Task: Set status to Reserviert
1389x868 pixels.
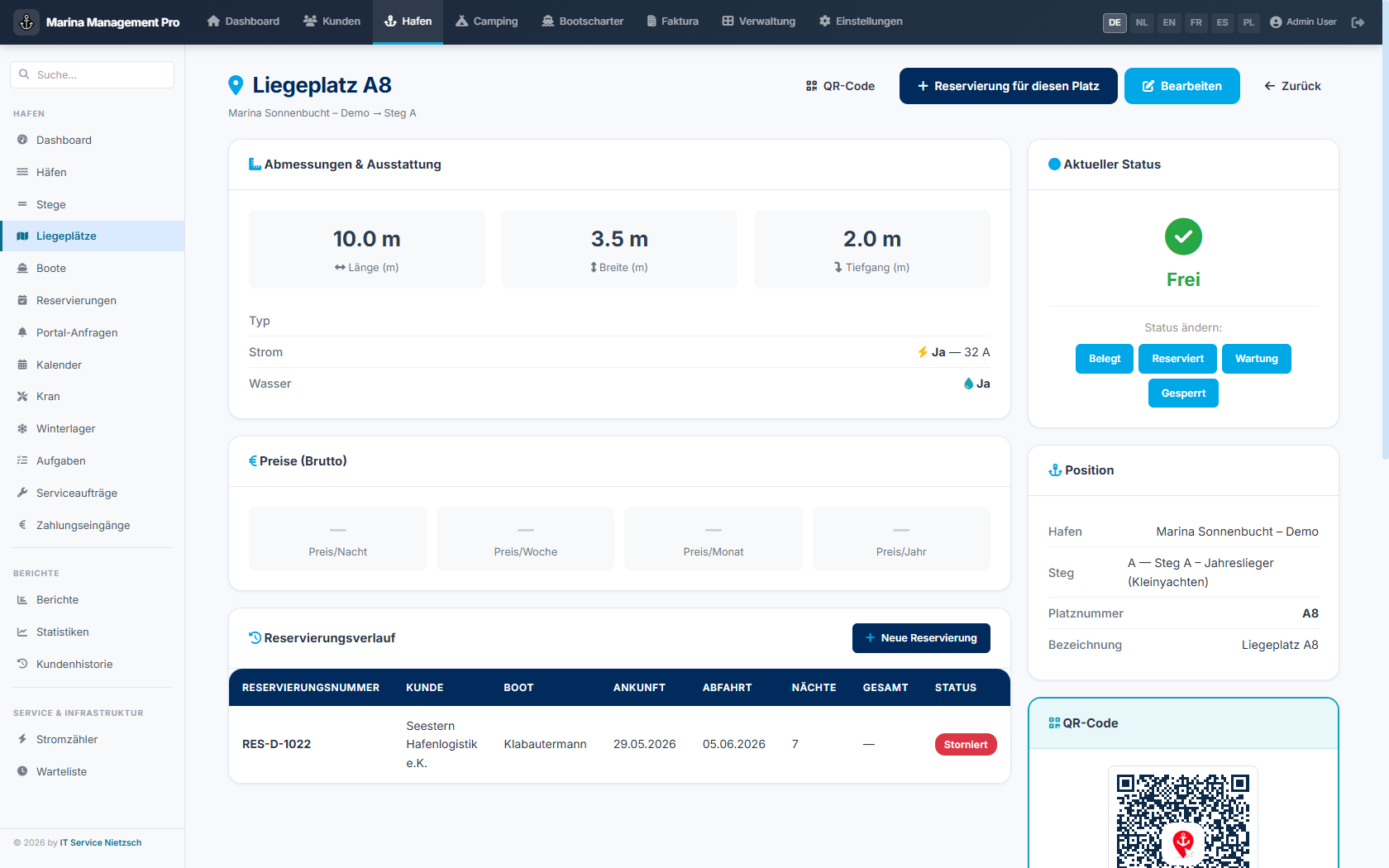Action: coord(1177,359)
